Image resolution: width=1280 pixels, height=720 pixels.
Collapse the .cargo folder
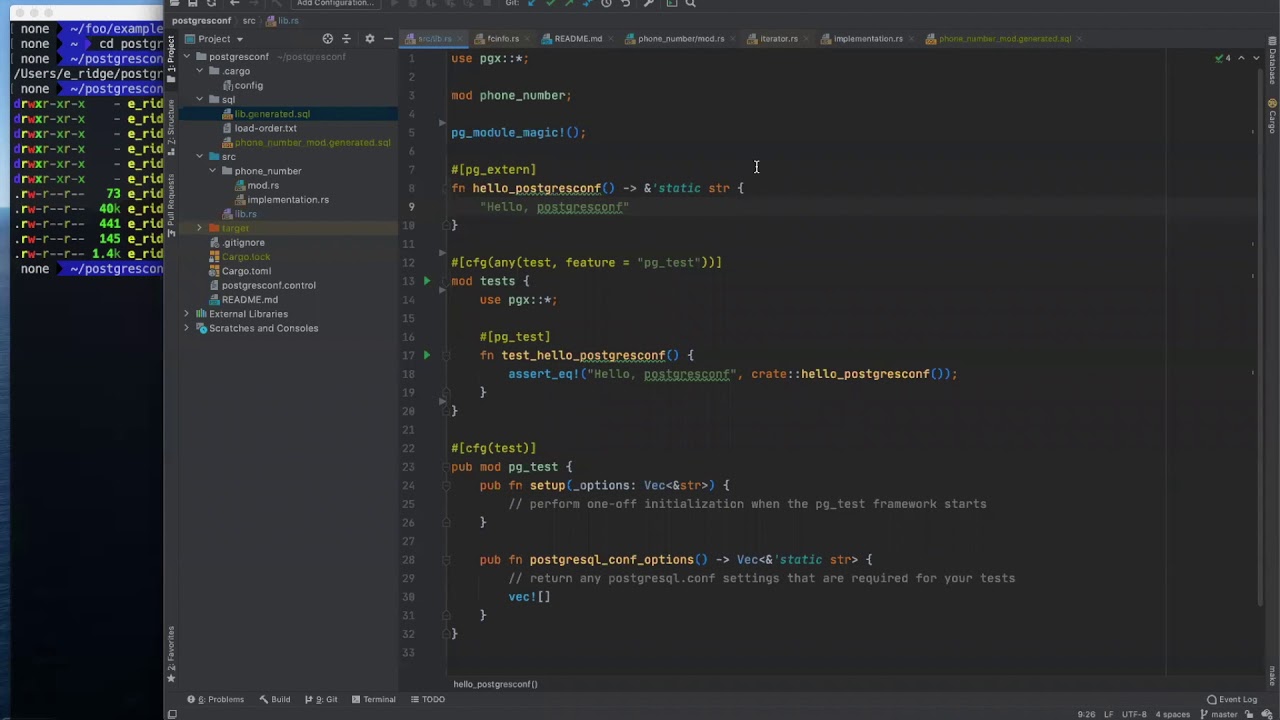pyautogui.click(x=200, y=71)
